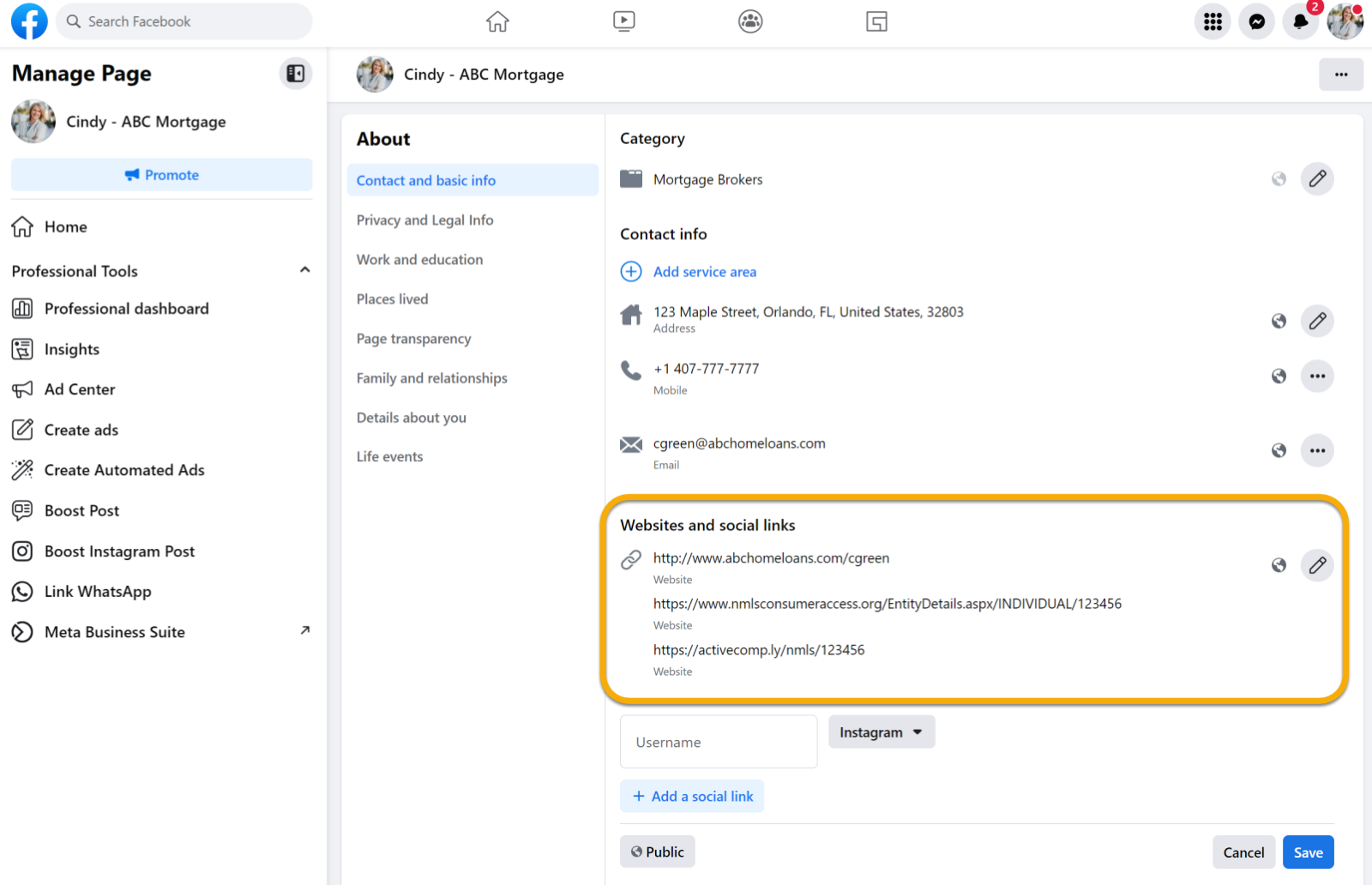Edit the websites and social links
This screenshot has width=1372, height=885.
pyautogui.click(x=1317, y=565)
